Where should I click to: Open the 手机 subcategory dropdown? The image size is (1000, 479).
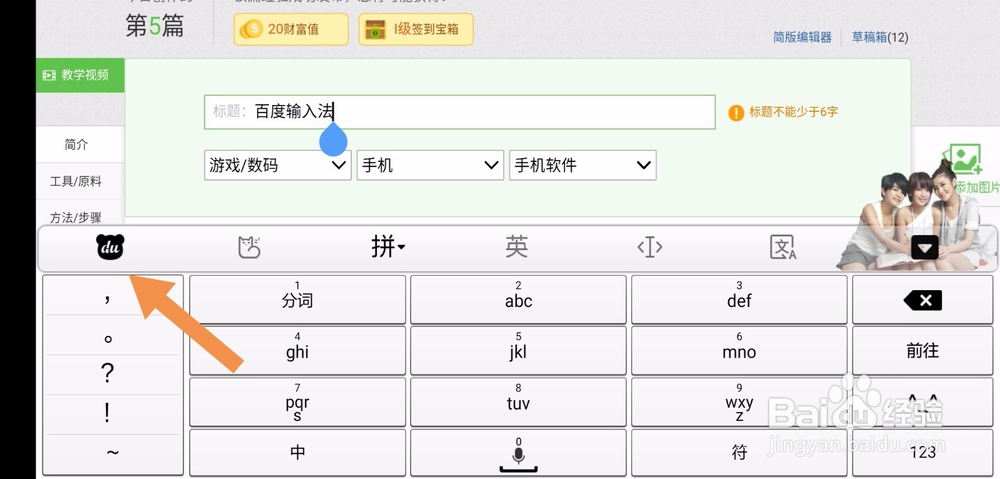click(430, 165)
